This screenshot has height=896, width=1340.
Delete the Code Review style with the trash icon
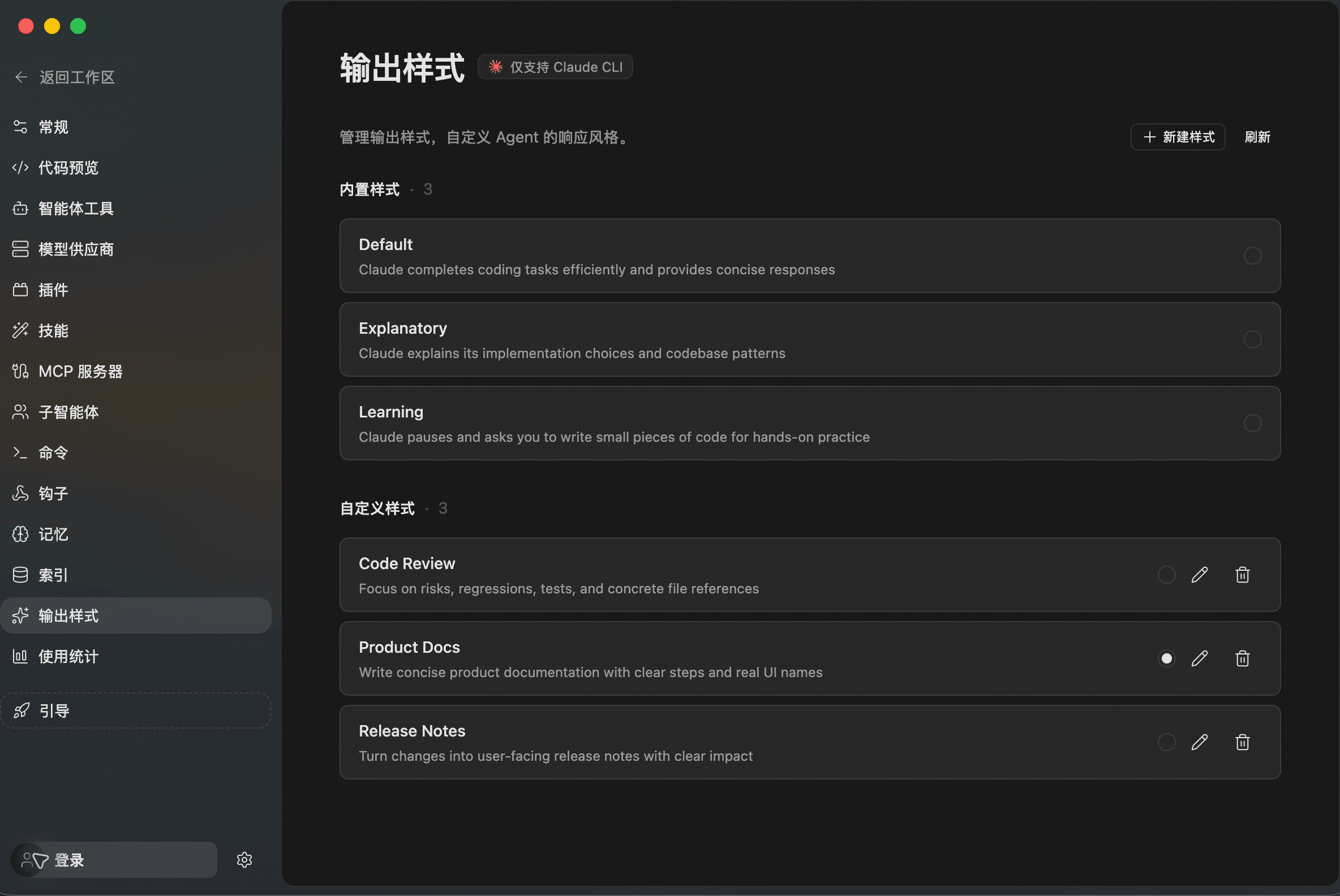coord(1242,575)
